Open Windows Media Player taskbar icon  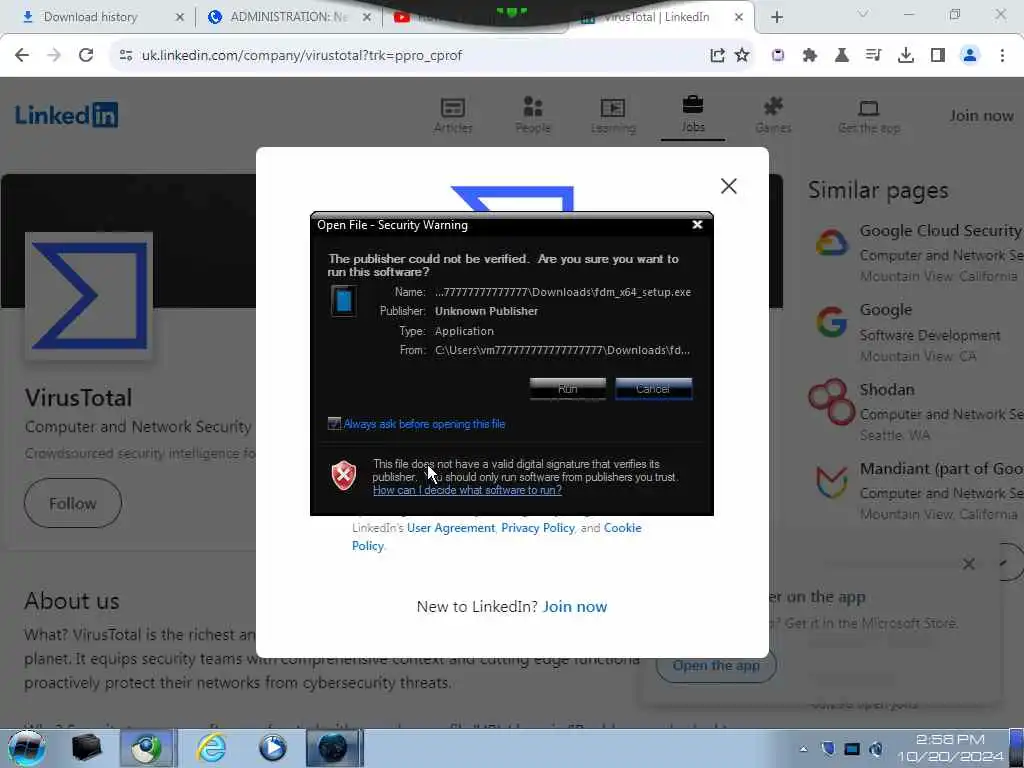[x=273, y=748]
